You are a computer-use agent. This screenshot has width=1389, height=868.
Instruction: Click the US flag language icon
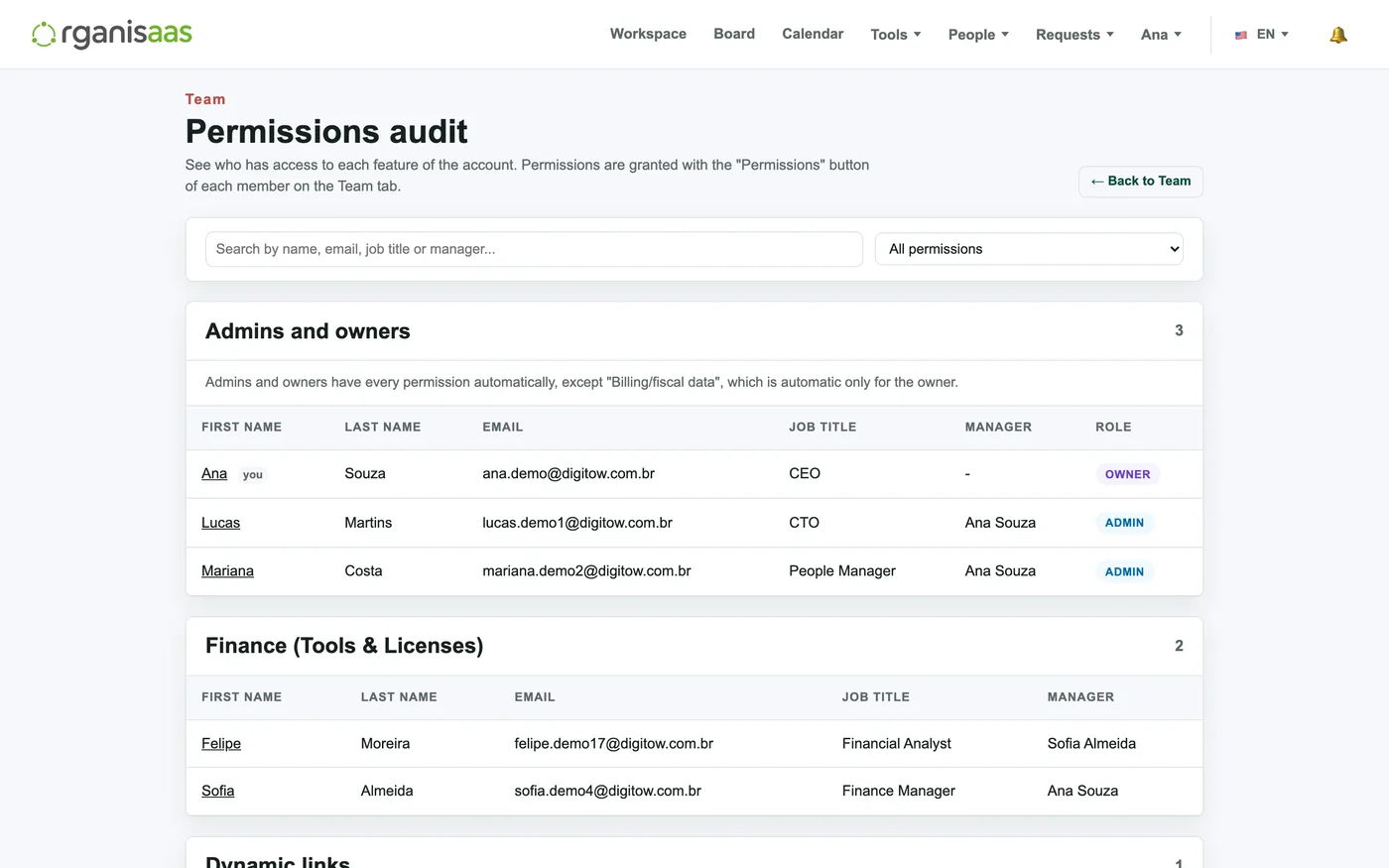pyautogui.click(x=1241, y=35)
